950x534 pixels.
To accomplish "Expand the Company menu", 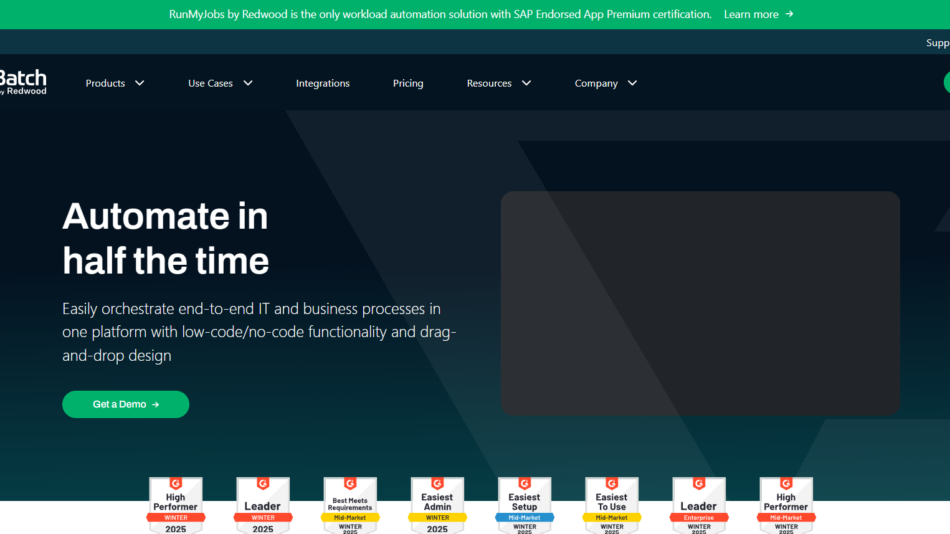I will pos(605,83).
